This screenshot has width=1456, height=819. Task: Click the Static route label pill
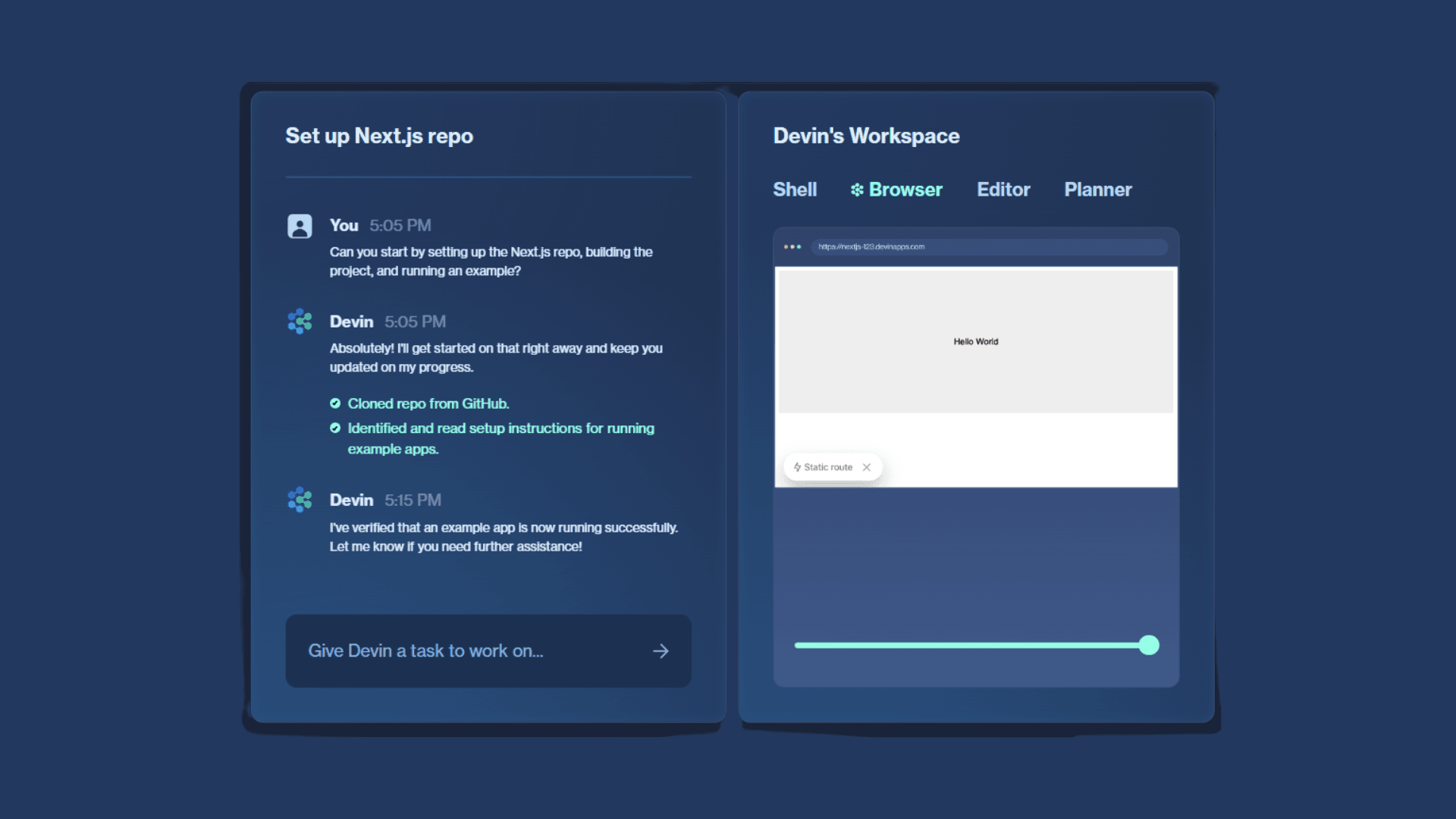coord(827,467)
